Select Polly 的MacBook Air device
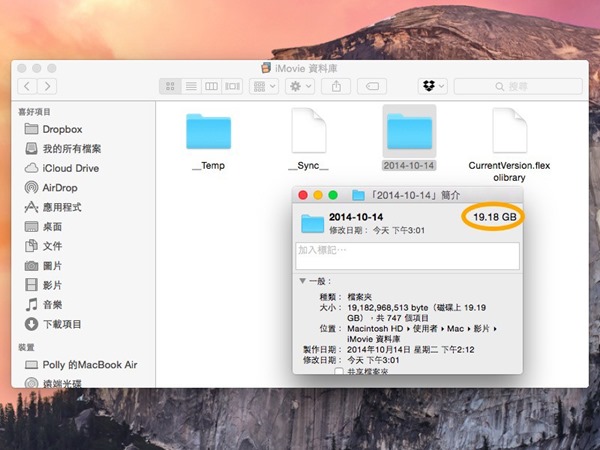The width and height of the screenshot is (600, 450). click(81, 365)
